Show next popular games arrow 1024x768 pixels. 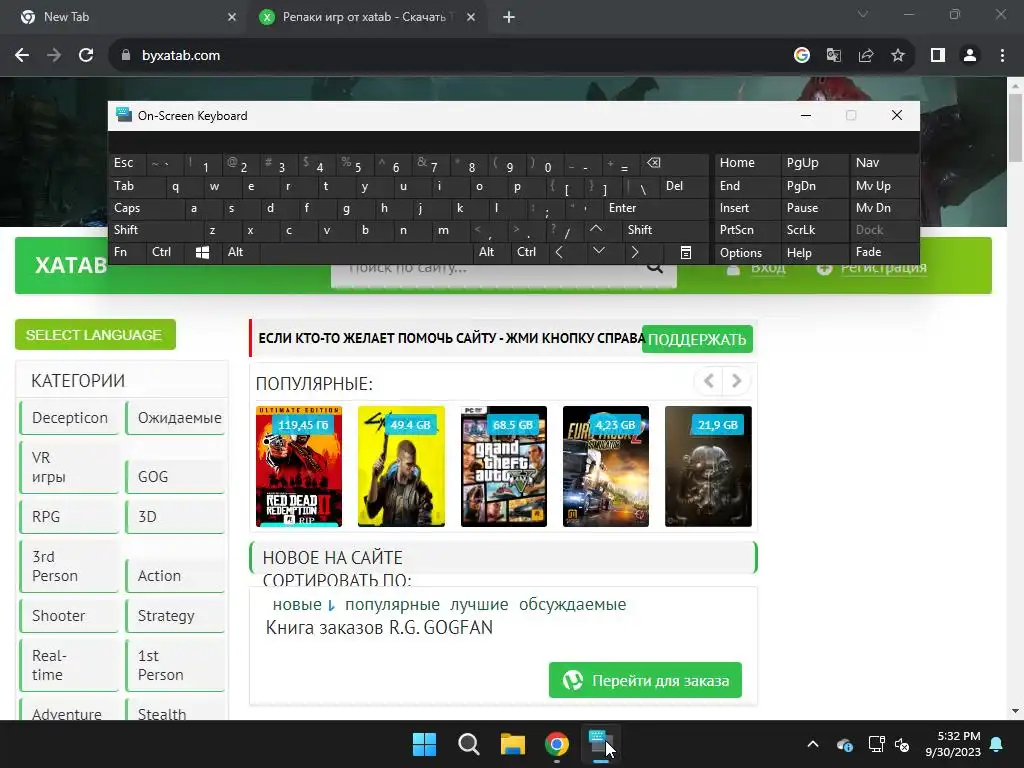click(736, 381)
